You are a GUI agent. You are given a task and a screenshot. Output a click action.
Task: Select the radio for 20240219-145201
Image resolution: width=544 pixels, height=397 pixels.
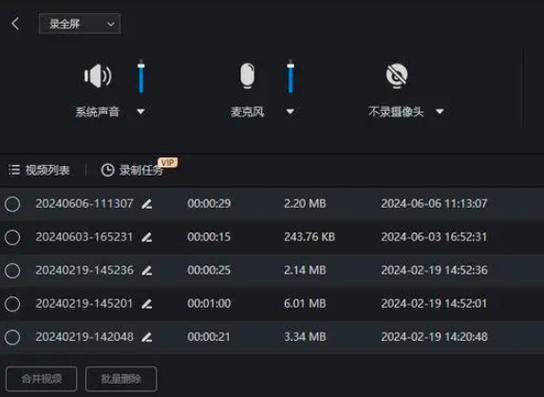tap(12, 304)
